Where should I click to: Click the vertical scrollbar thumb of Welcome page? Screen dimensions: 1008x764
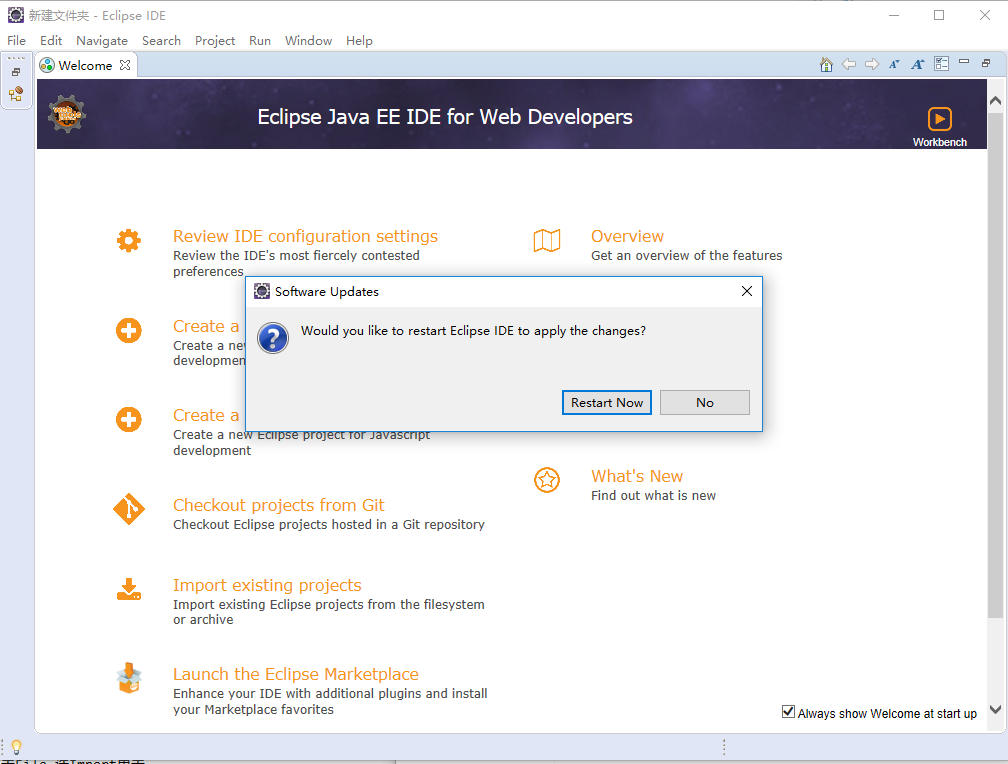point(995,364)
